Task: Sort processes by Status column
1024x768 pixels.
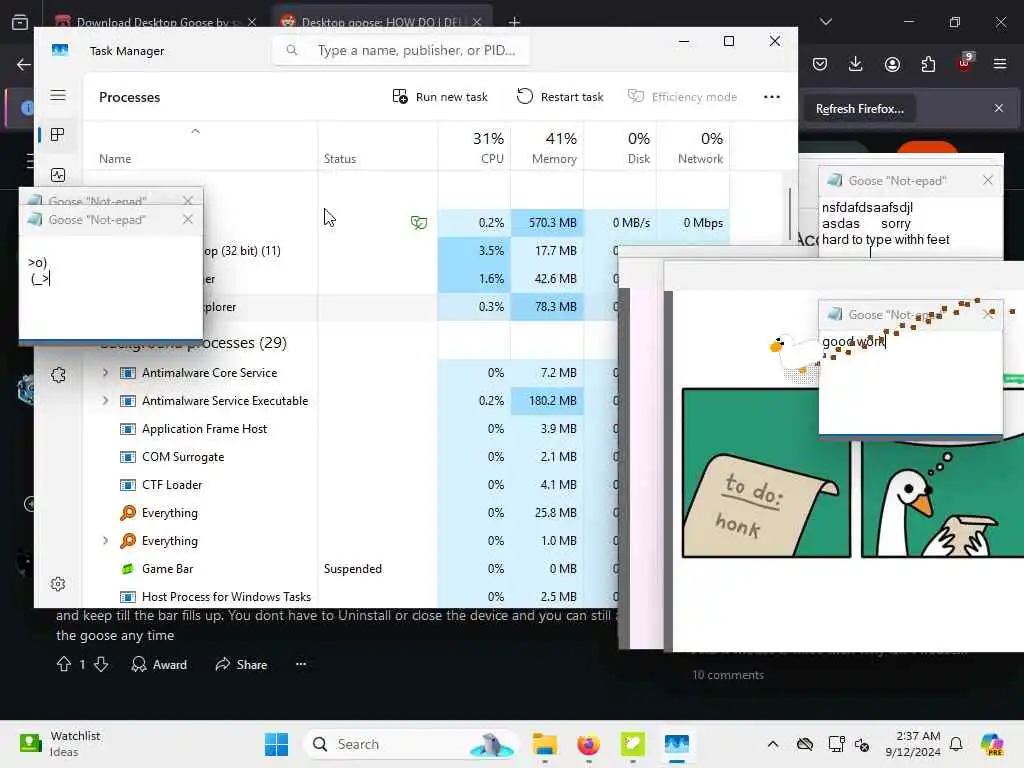Action: (x=377, y=147)
